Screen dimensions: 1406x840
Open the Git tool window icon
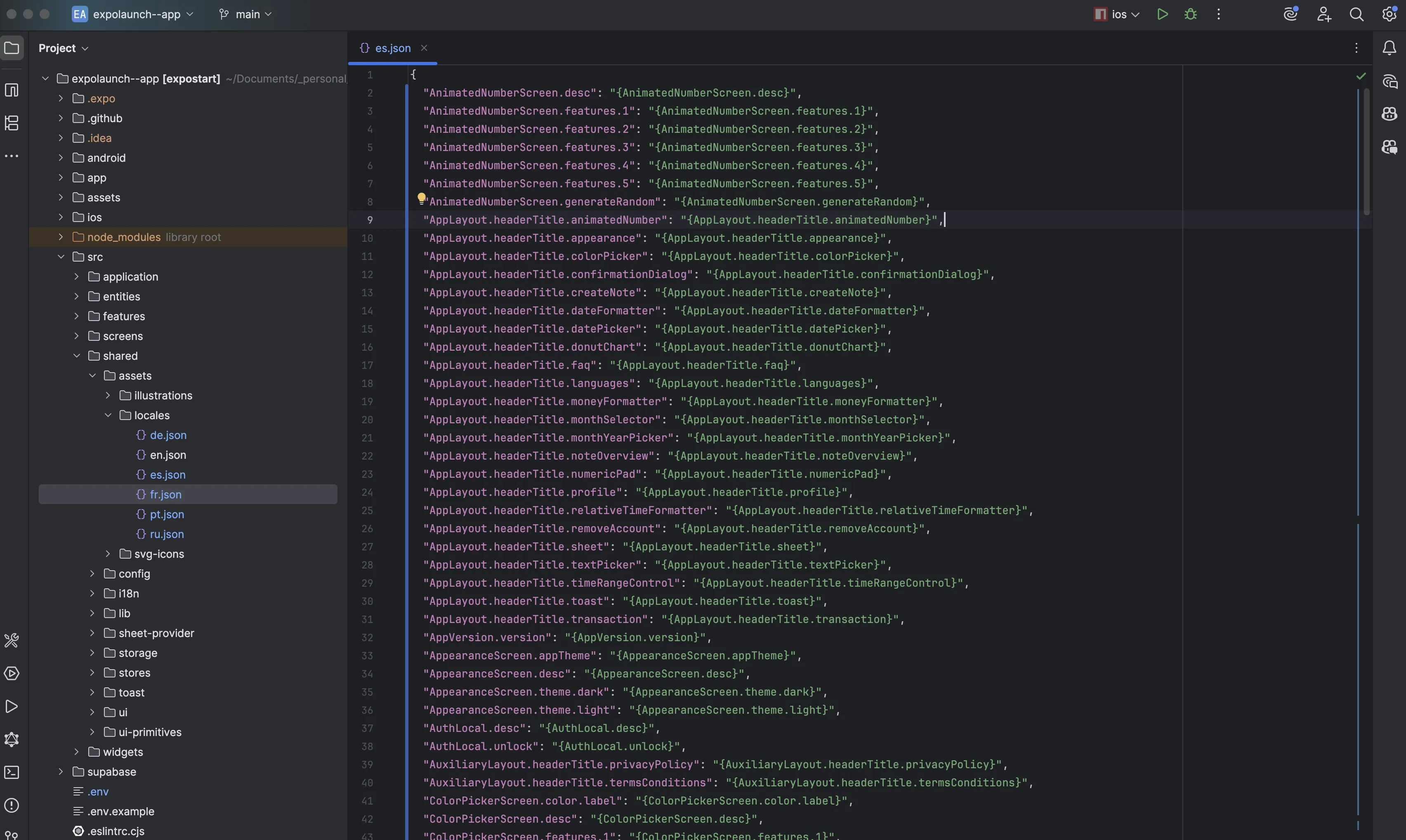pyautogui.click(x=12, y=834)
